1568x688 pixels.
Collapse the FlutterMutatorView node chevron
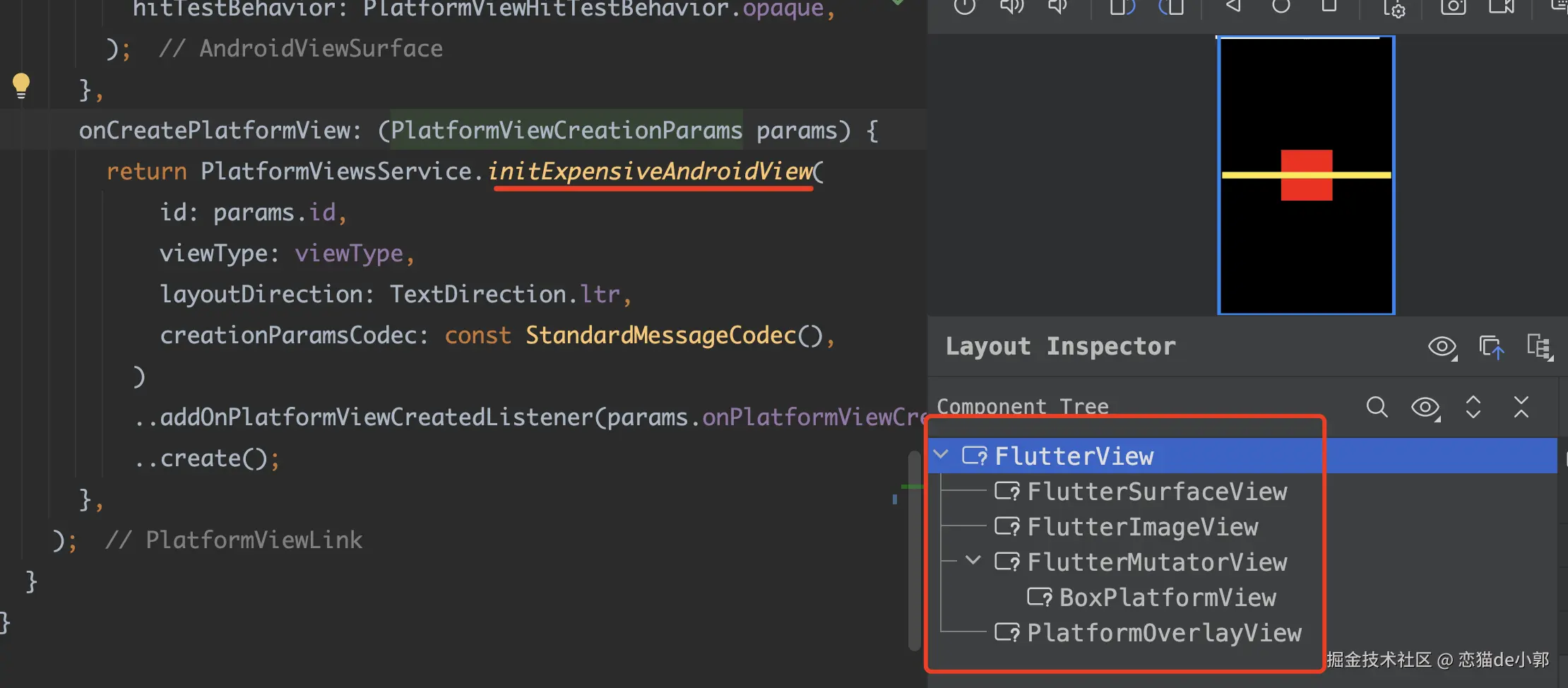click(x=973, y=560)
